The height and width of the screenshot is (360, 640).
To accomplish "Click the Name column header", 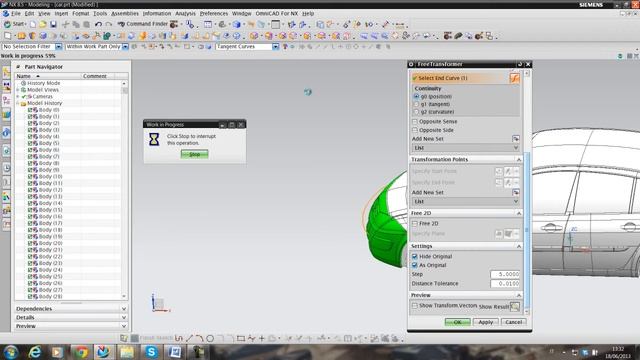I will click(48, 76).
